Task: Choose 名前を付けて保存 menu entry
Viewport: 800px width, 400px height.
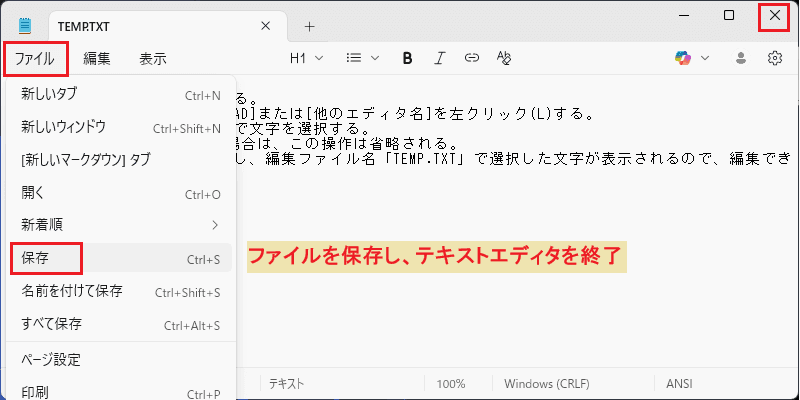Action: pyautogui.click(x=119, y=291)
